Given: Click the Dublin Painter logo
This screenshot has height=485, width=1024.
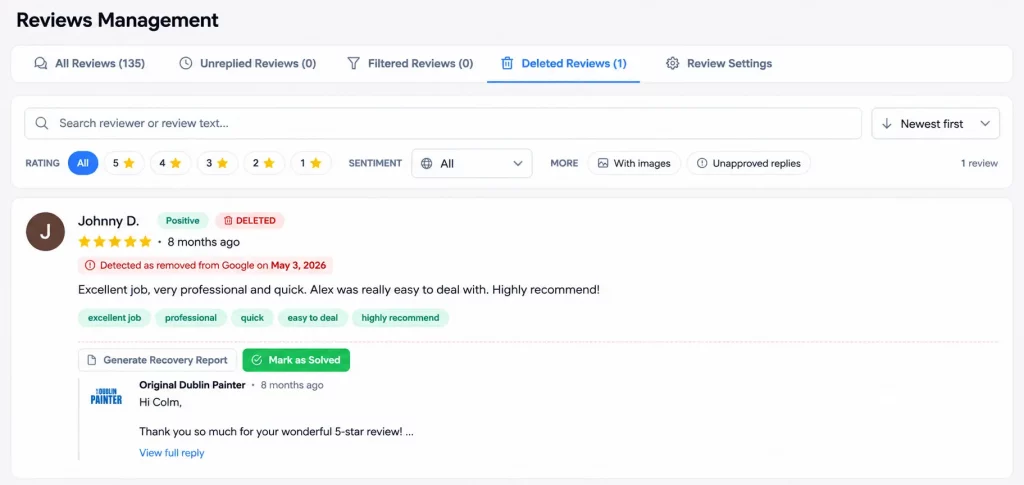Looking at the screenshot, I should [106, 396].
